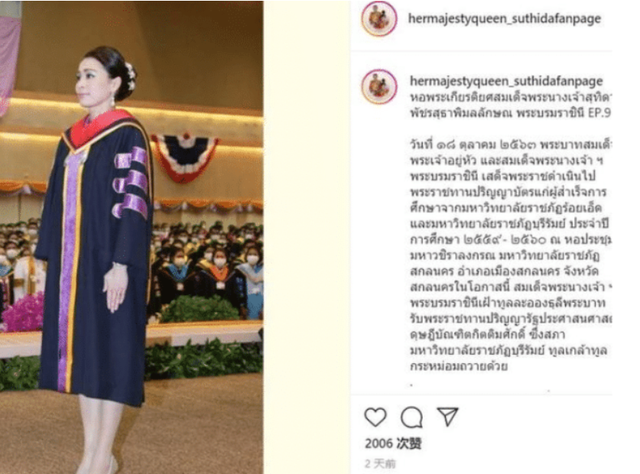The image size is (640, 474).
Task: Click the caption author's profile avatar
Action: (x=379, y=87)
